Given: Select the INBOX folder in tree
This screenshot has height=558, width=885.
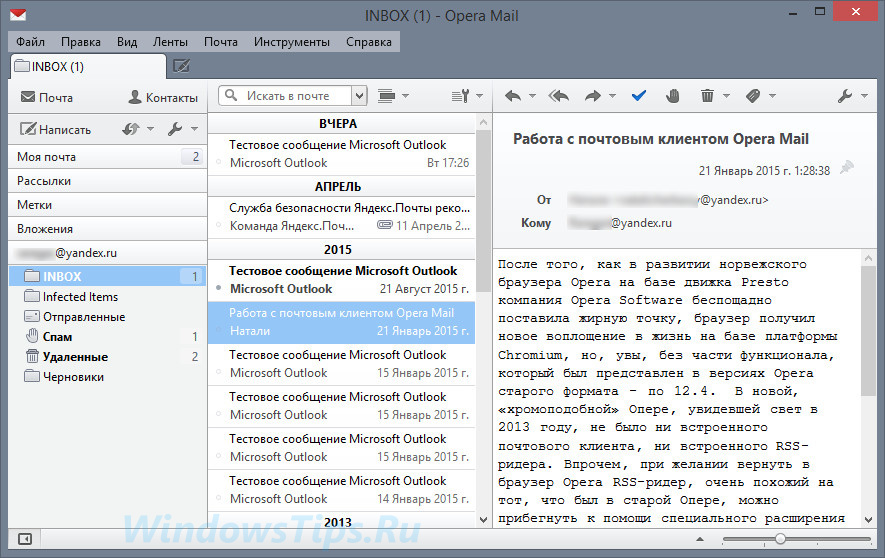Looking at the screenshot, I should [x=108, y=276].
